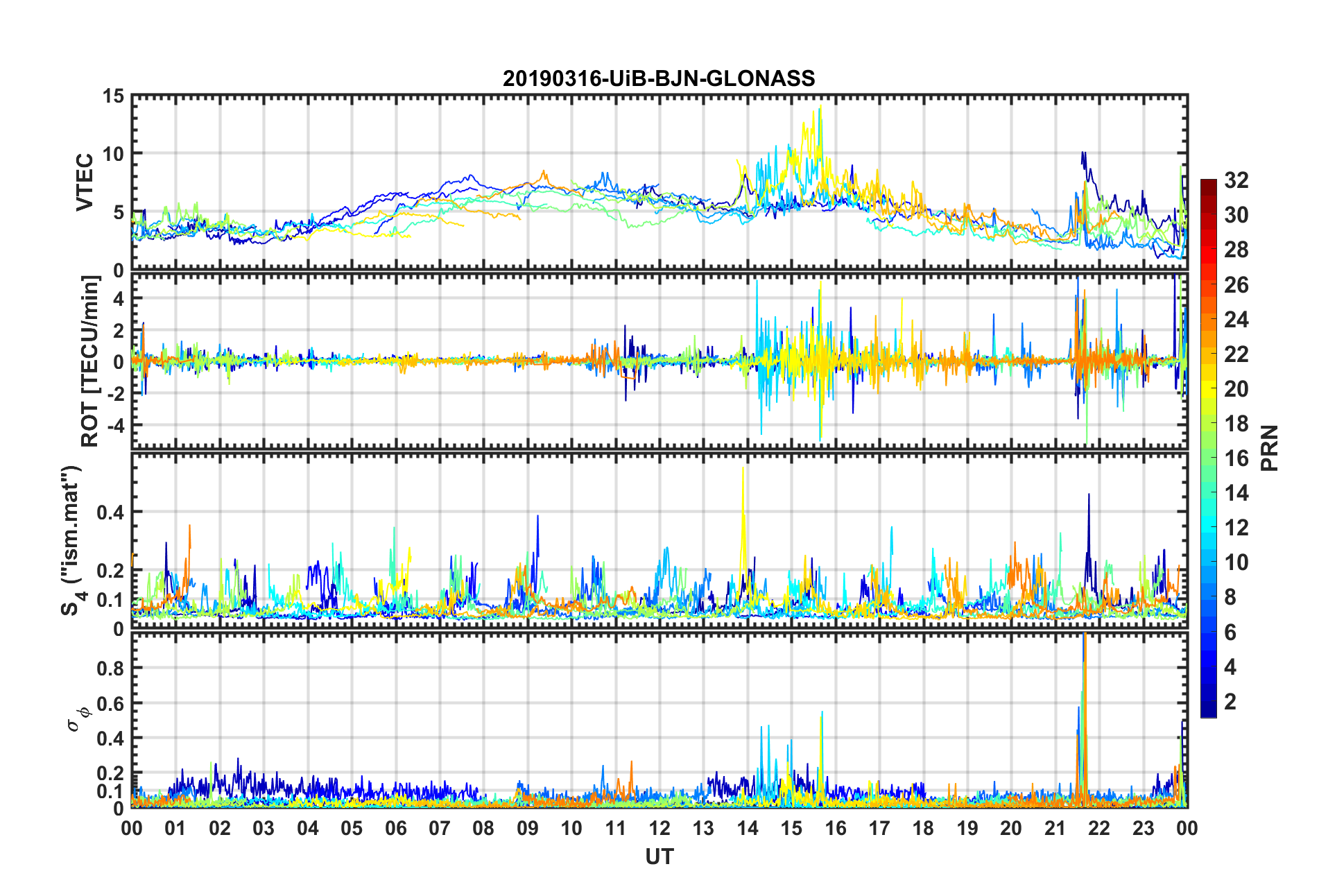This screenshot has width=1319, height=896.
Task: Click x-axis hour label 03
Action: 264,828
